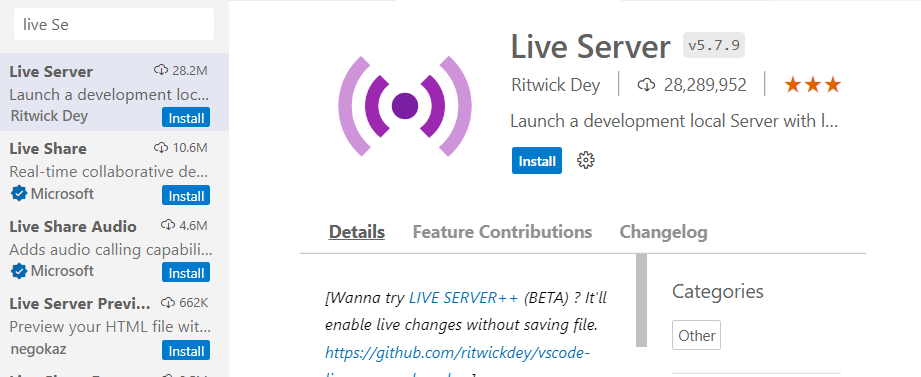
Task: Select Live Server in the extension list
Action: 115,92
